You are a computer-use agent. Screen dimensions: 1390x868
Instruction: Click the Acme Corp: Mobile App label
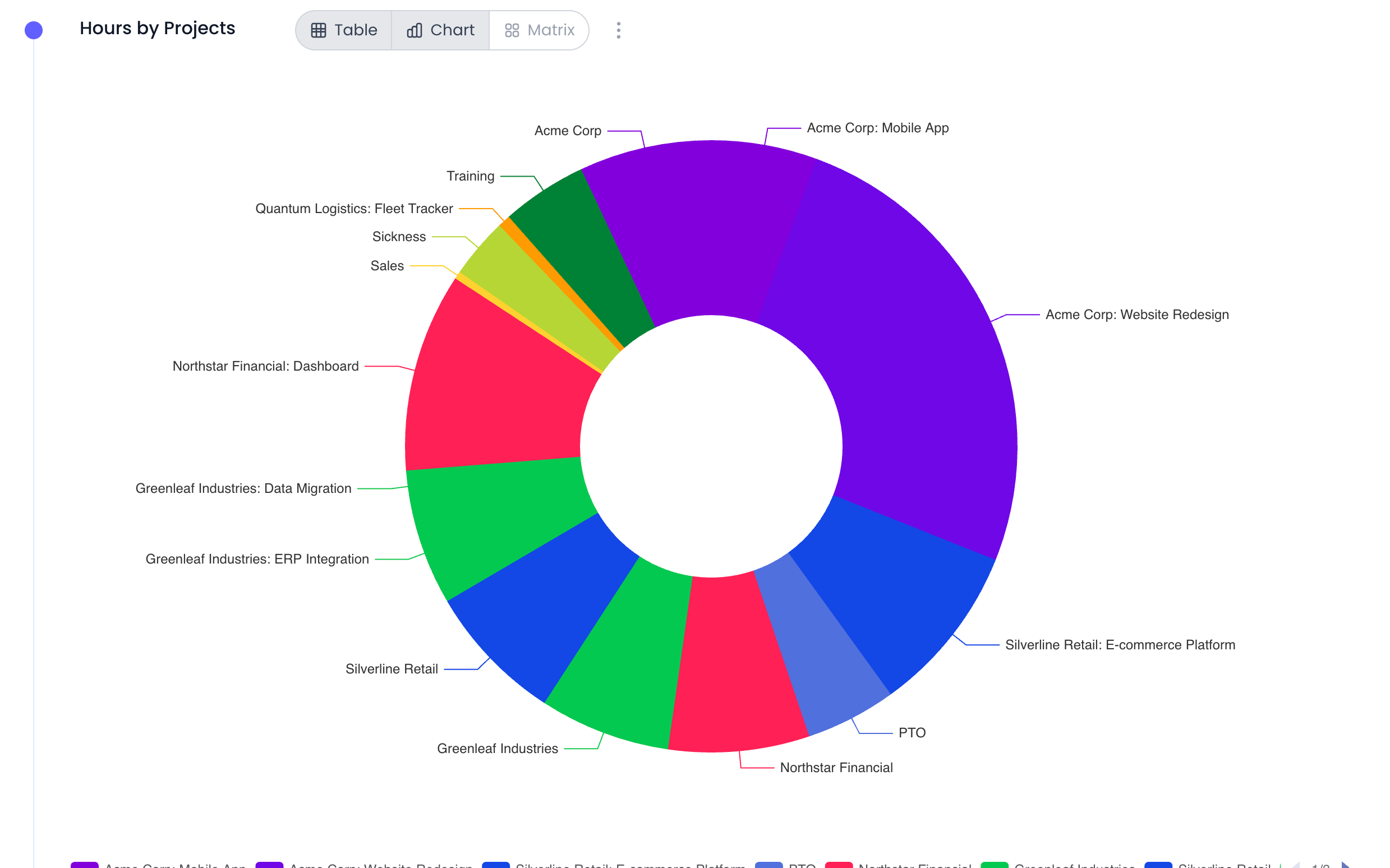tap(877, 128)
